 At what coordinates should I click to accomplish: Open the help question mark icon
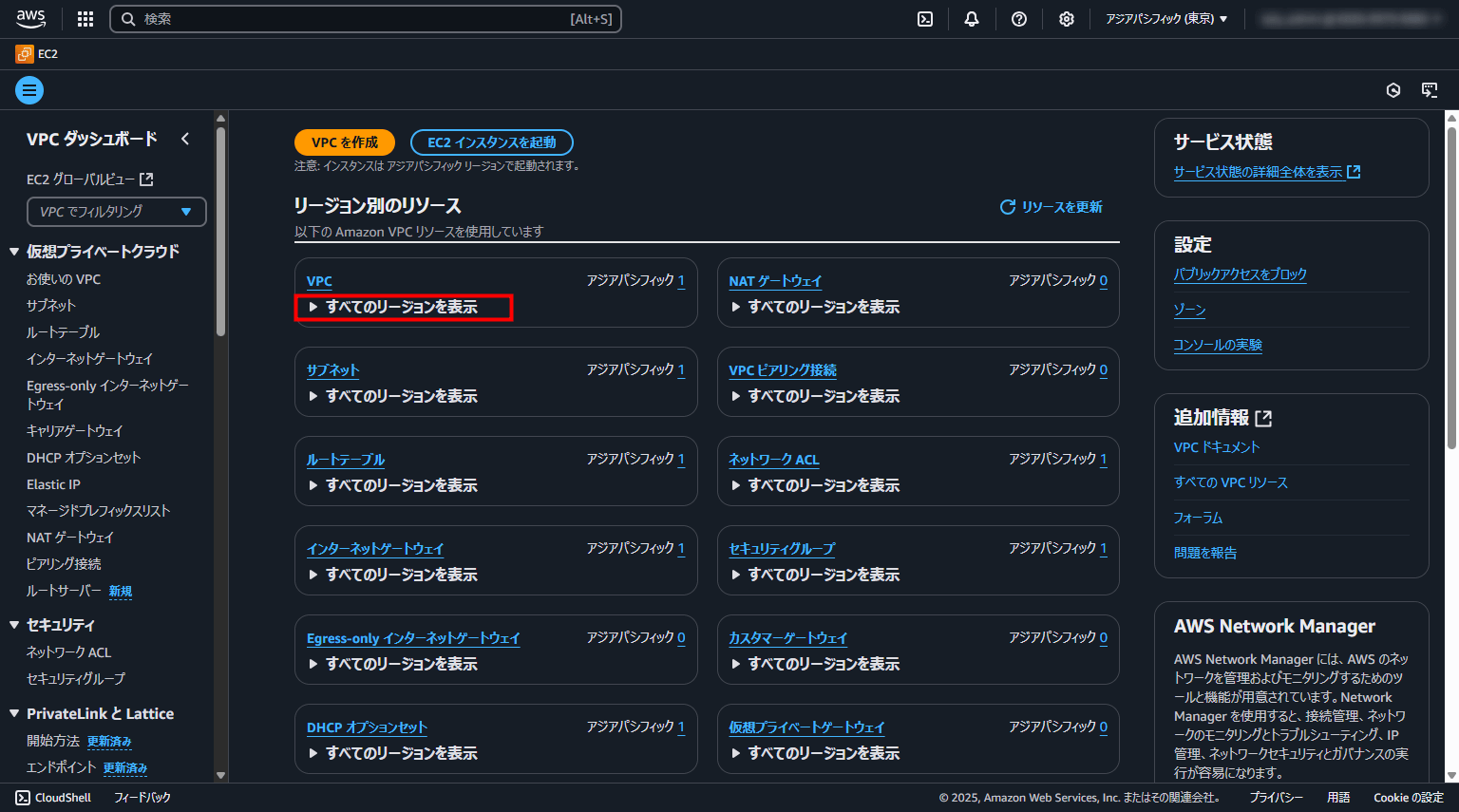[1019, 19]
